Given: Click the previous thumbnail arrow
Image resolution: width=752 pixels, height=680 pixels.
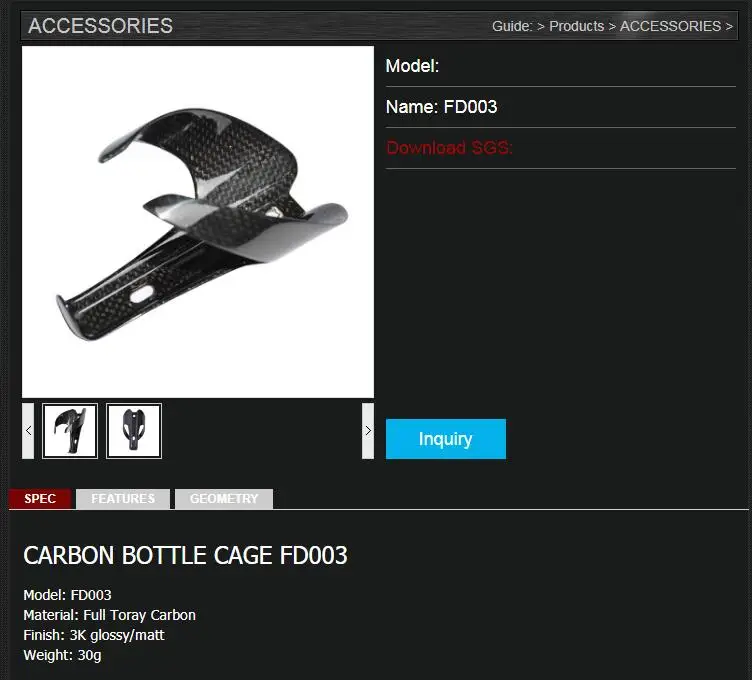Looking at the screenshot, I should coord(28,431).
